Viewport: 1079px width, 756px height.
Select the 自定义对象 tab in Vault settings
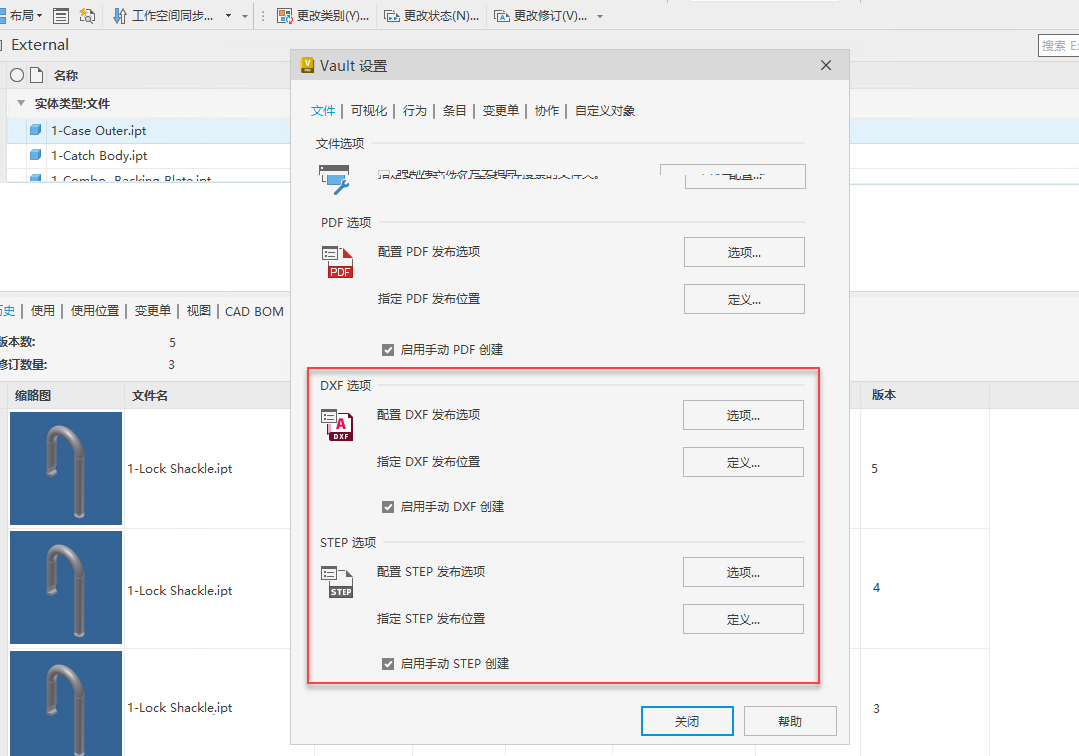point(605,111)
